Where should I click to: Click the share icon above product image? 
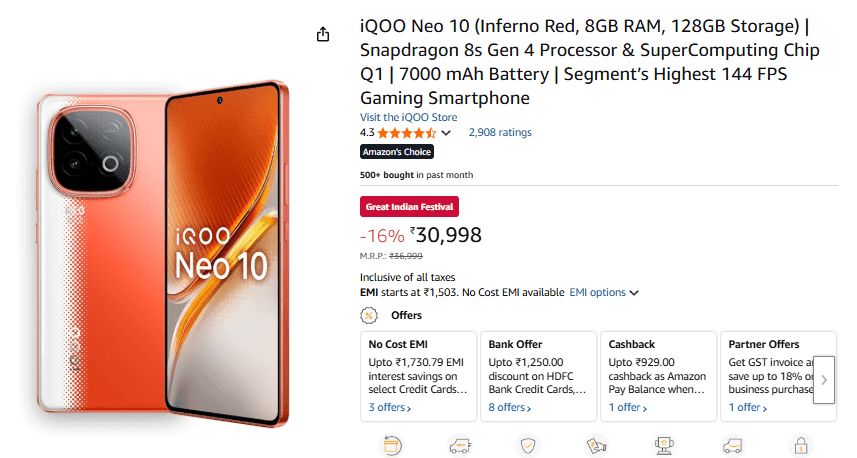point(323,35)
